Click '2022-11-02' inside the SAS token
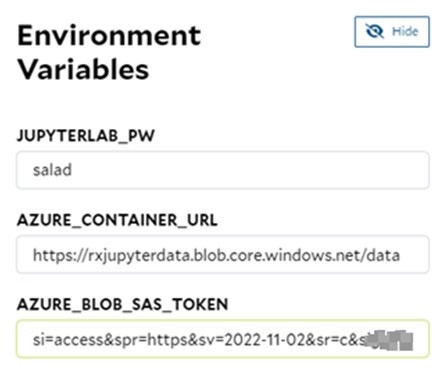 click(265, 340)
